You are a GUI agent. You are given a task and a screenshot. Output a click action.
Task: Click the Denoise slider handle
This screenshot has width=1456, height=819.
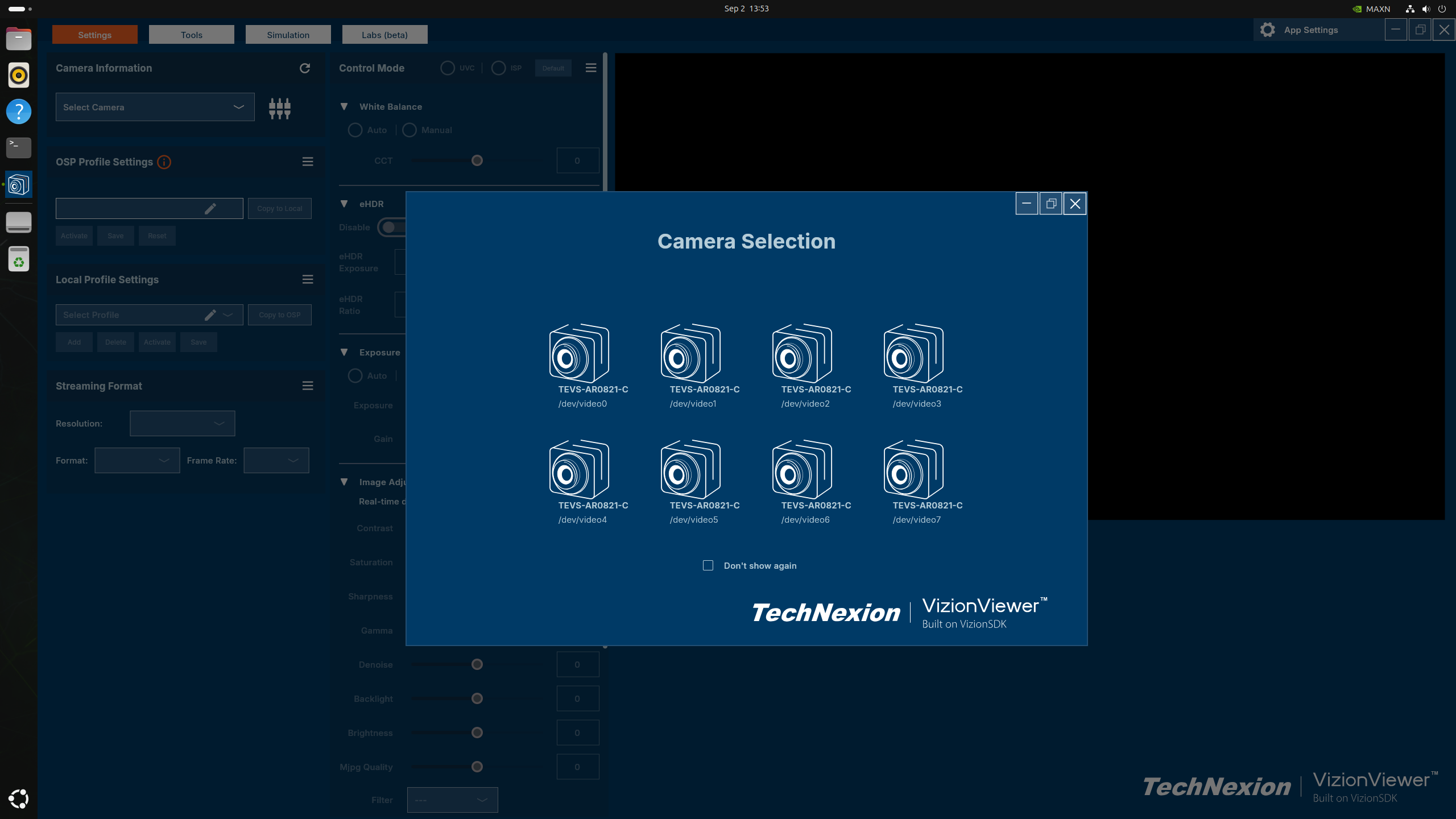click(x=477, y=665)
